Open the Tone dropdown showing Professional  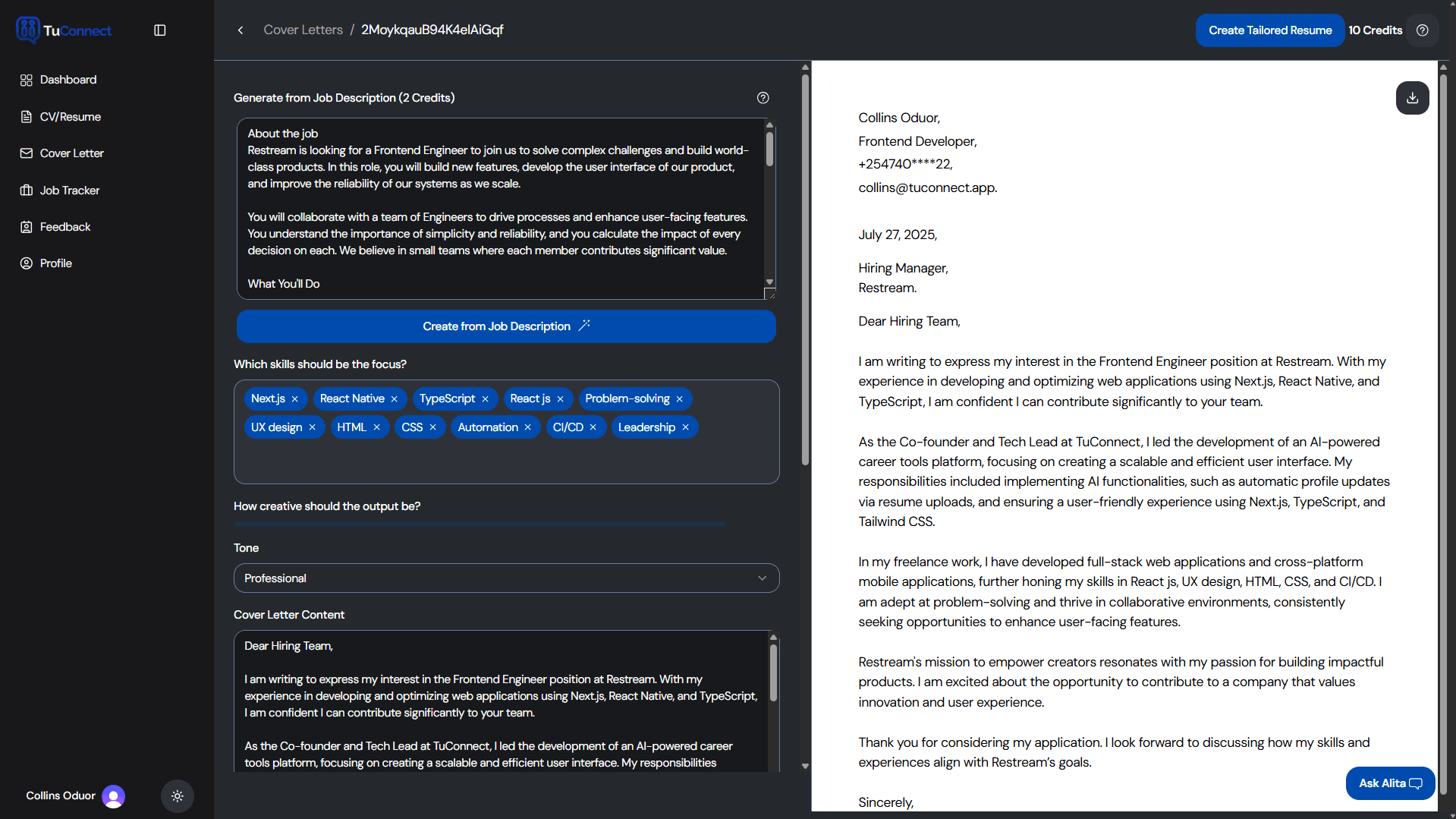[x=505, y=578]
